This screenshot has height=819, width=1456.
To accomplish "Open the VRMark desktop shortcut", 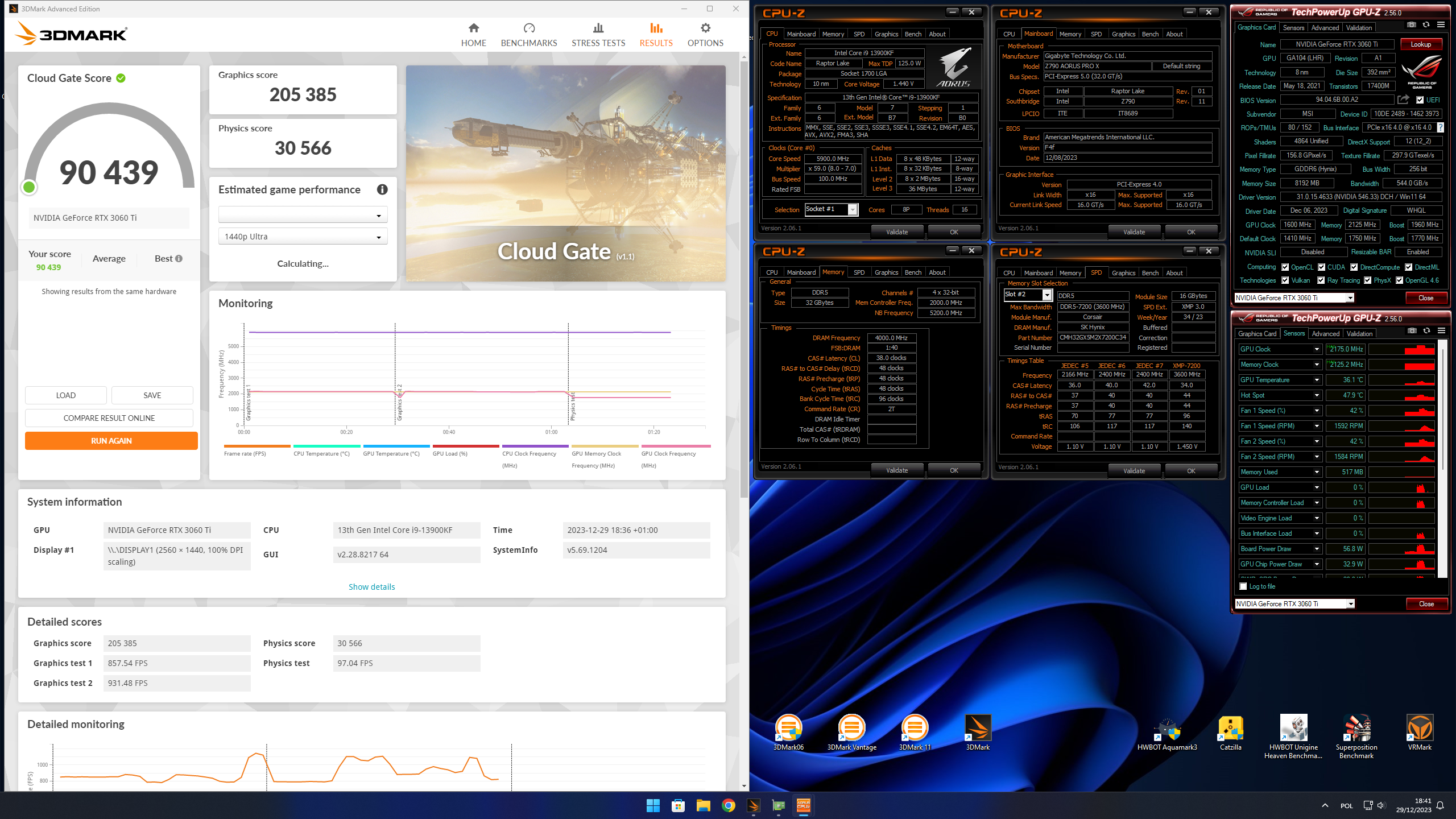I will (x=1420, y=733).
